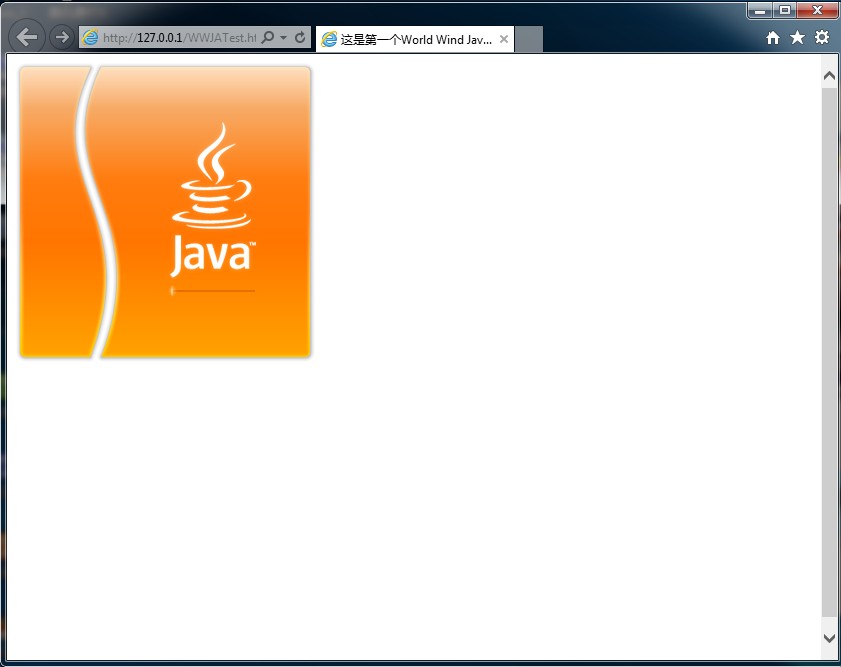Viewport: 841px width, 667px height.
Task: Open Tools menu with the gear icon
Action: 822,37
